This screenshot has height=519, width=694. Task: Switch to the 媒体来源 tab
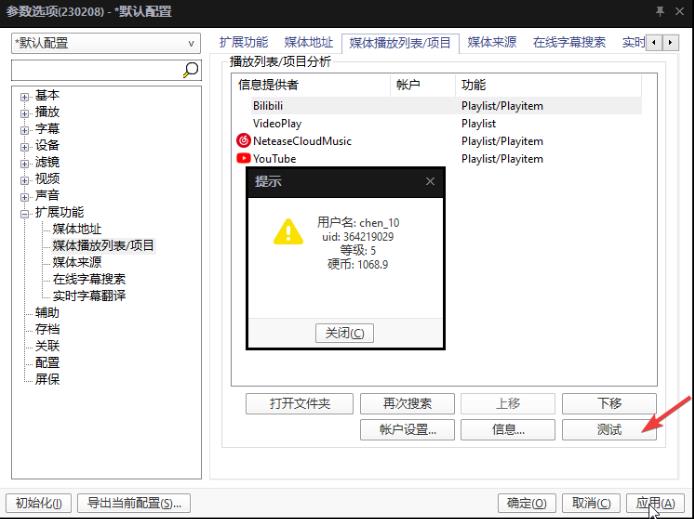pos(492,42)
